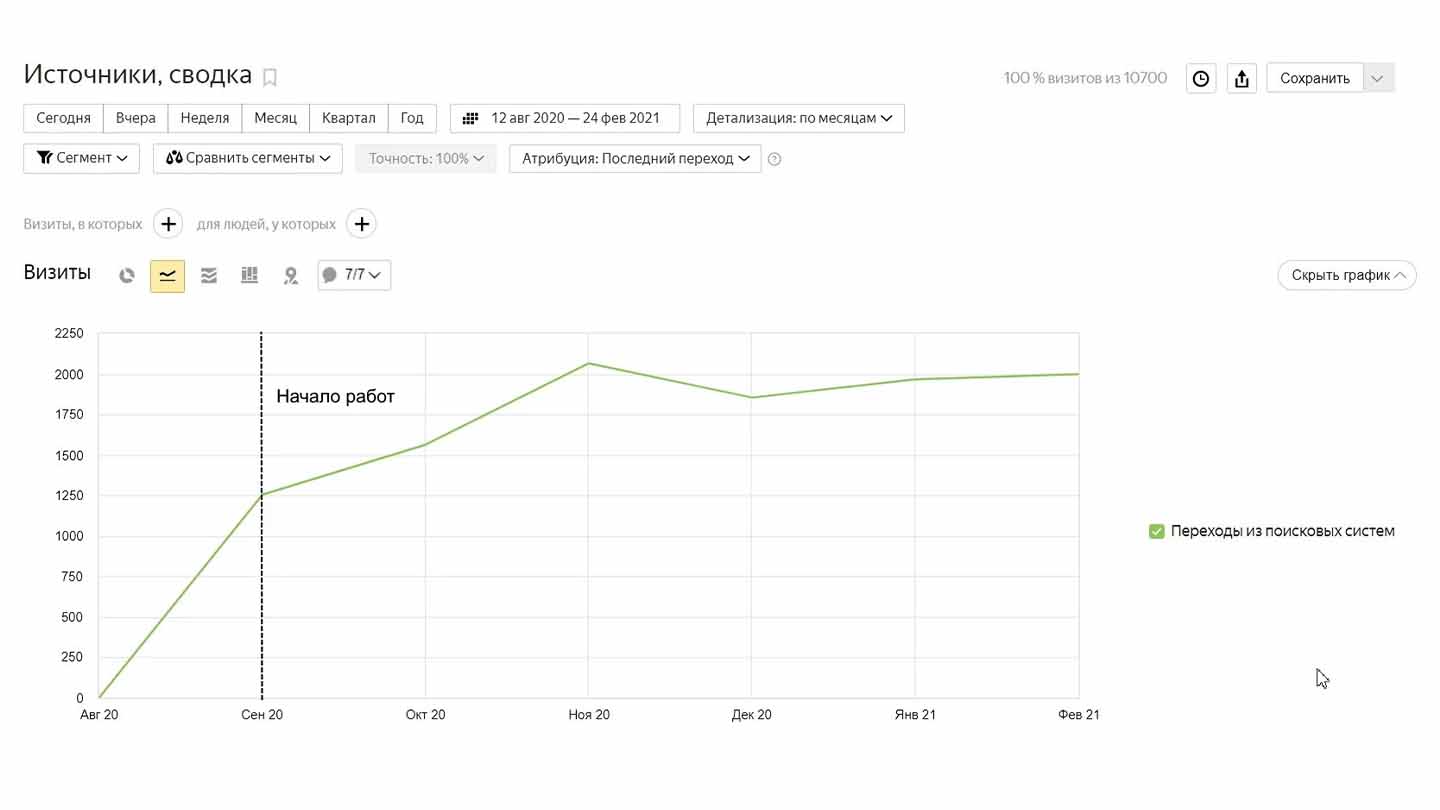Click the Ноя 20 peak point on chart
This screenshot has height=810, width=1440.
click(x=588, y=363)
